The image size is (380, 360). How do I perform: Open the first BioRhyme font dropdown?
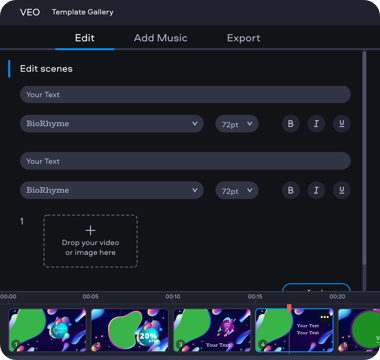(x=112, y=124)
